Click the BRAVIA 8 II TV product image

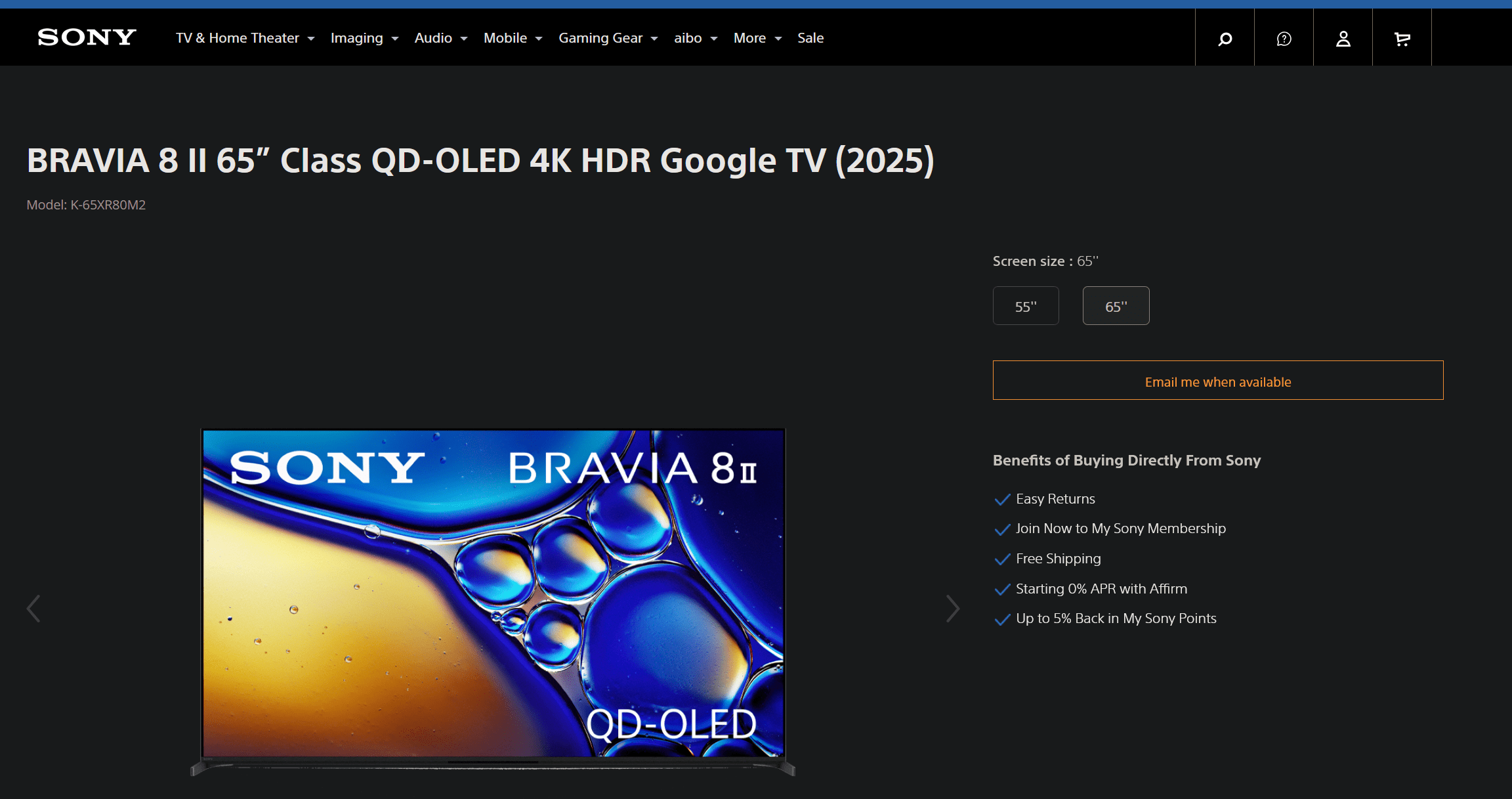click(x=493, y=601)
